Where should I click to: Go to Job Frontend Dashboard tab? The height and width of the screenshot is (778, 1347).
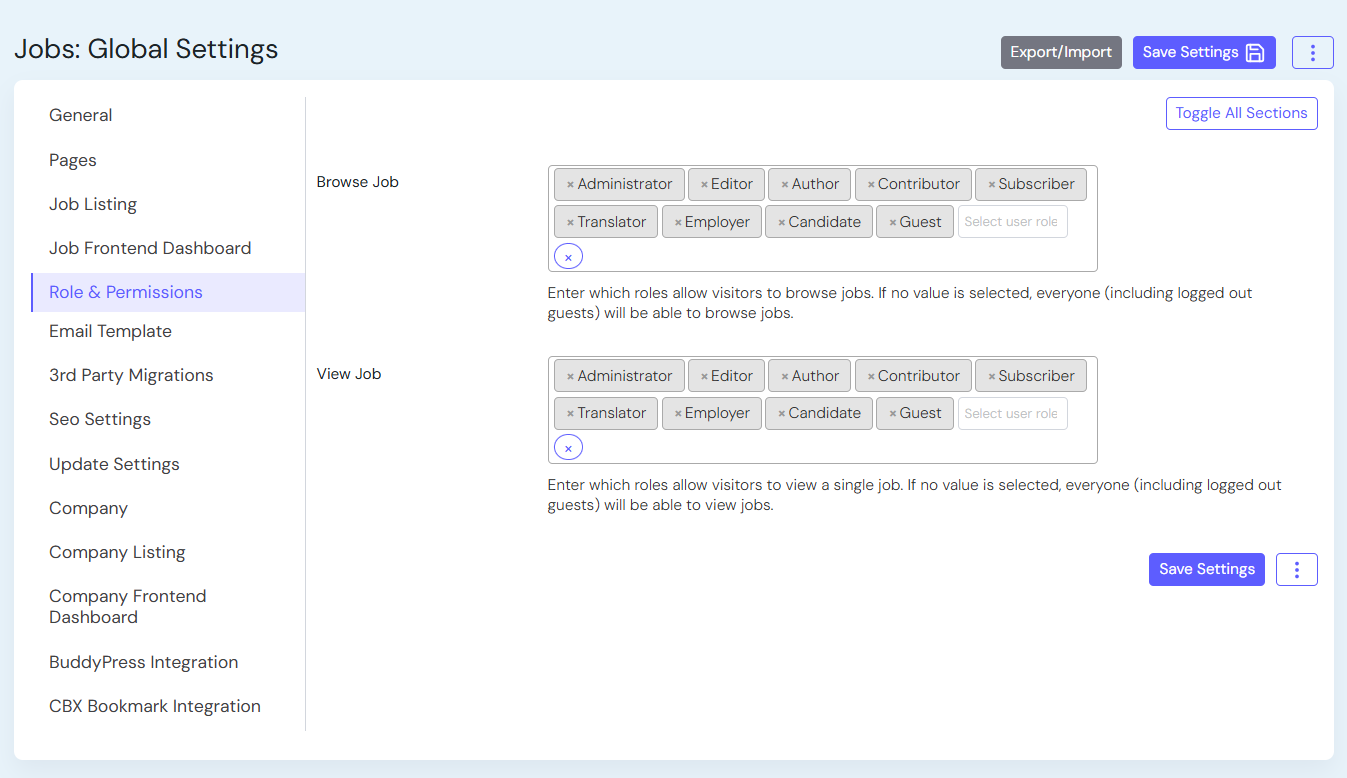(x=150, y=248)
